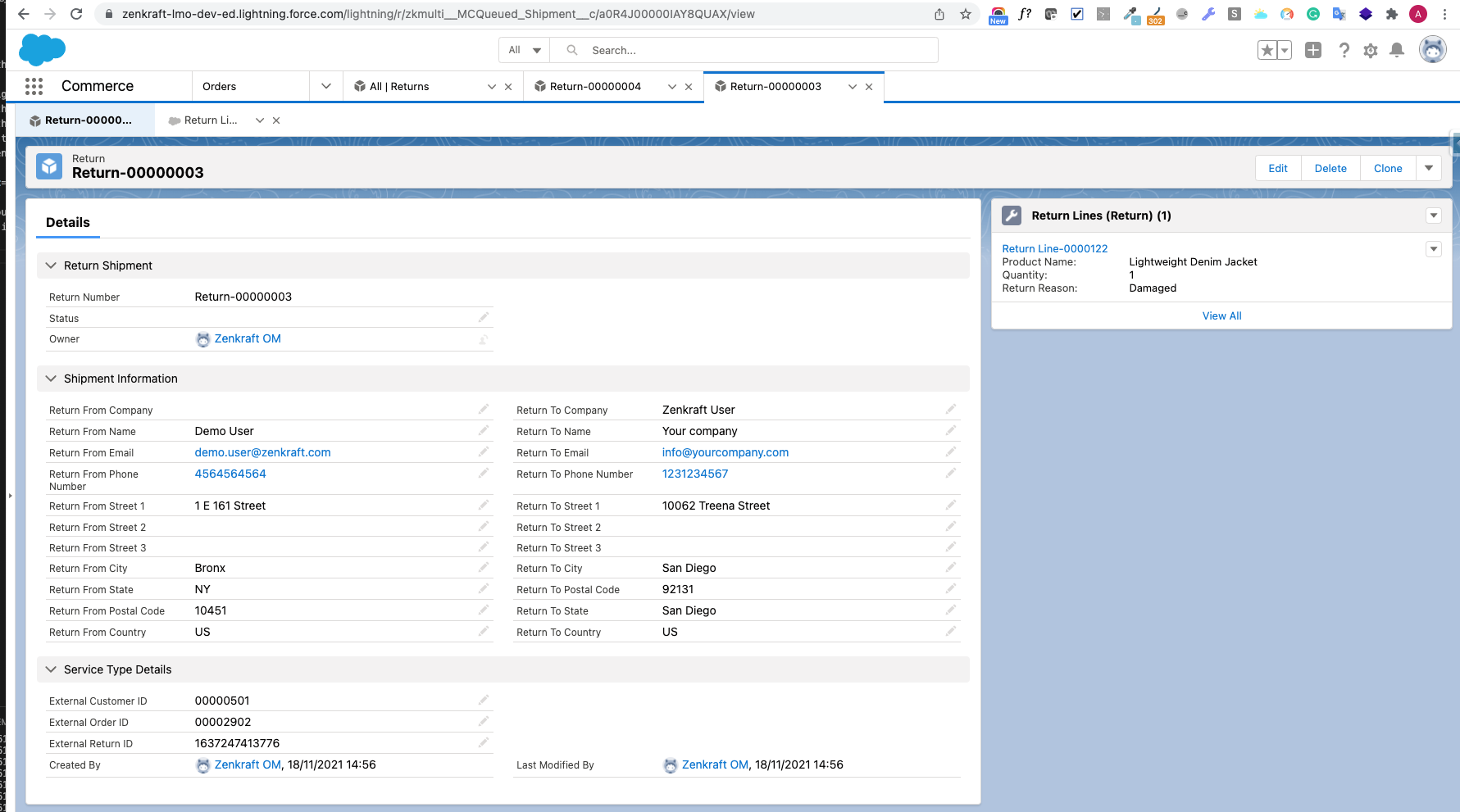The image size is (1460, 812).
Task: Click the info@yourcompany.com email link
Action: [x=725, y=452]
